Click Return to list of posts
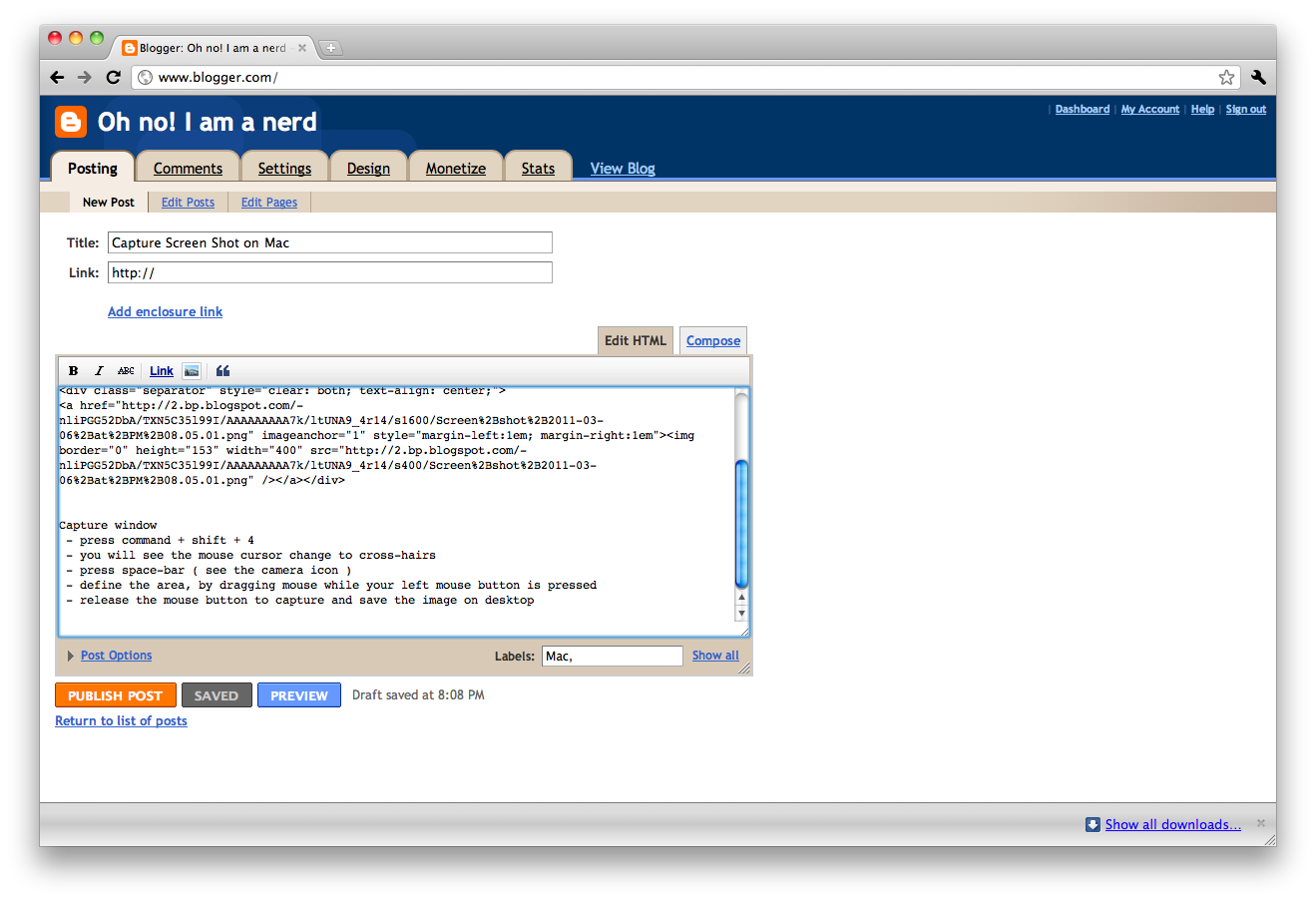Screen dimensions: 1316x898 (x=121, y=720)
